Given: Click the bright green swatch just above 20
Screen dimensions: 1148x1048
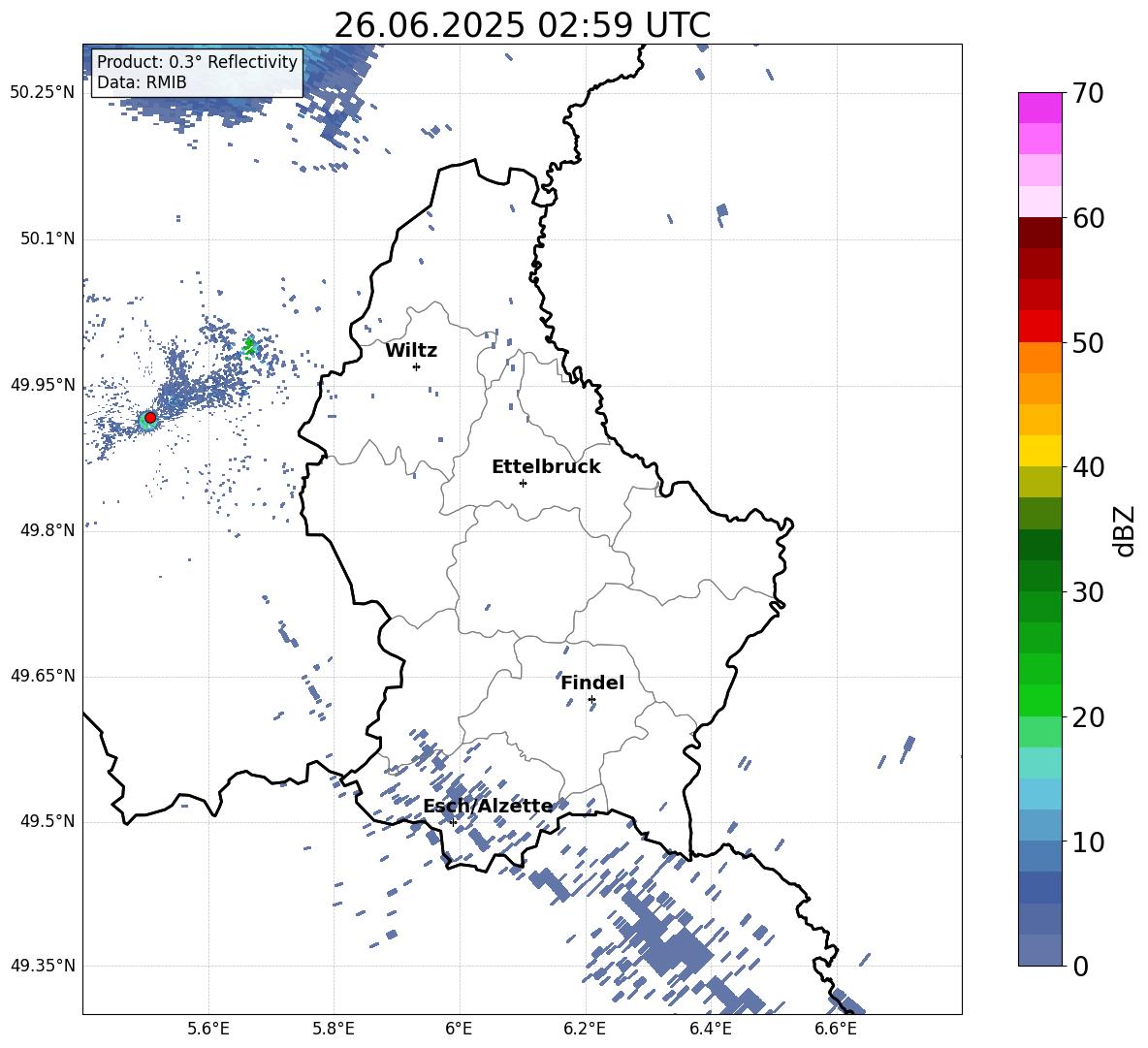Looking at the screenshot, I should tap(1040, 700).
